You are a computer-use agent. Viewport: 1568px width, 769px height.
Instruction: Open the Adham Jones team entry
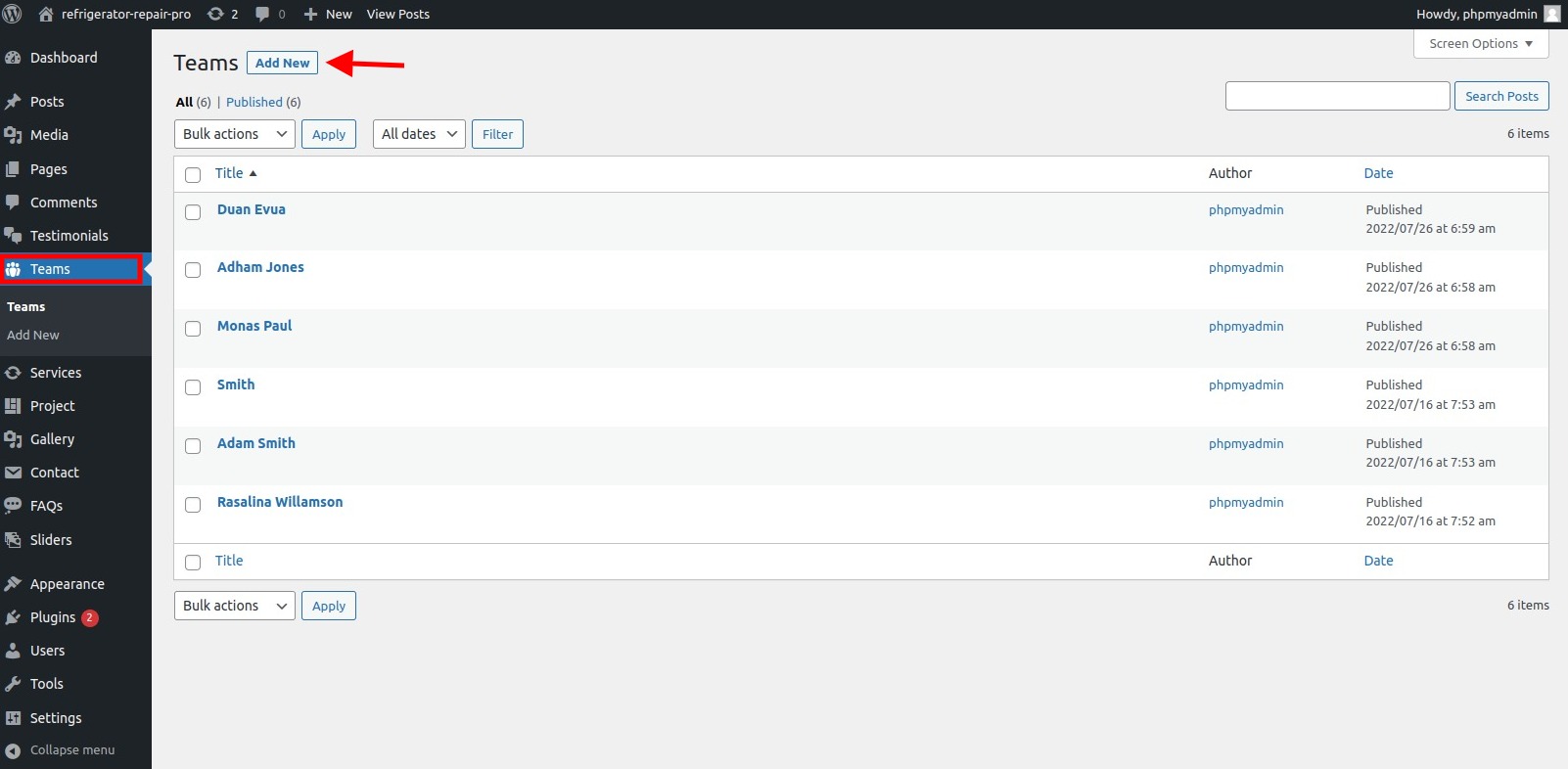[260, 267]
